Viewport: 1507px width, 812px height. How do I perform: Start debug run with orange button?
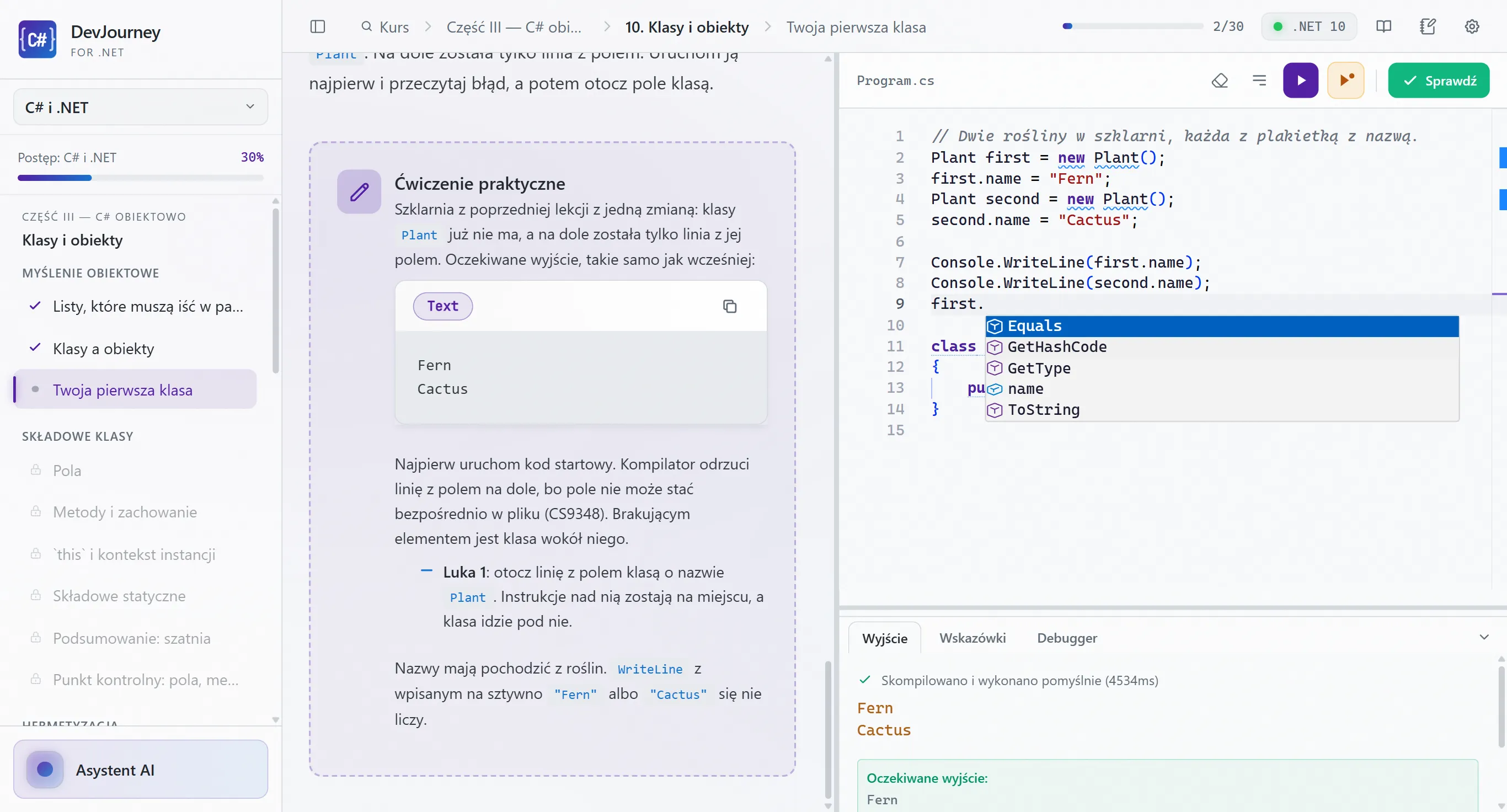pyautogui.click(x=1345, y=81)
